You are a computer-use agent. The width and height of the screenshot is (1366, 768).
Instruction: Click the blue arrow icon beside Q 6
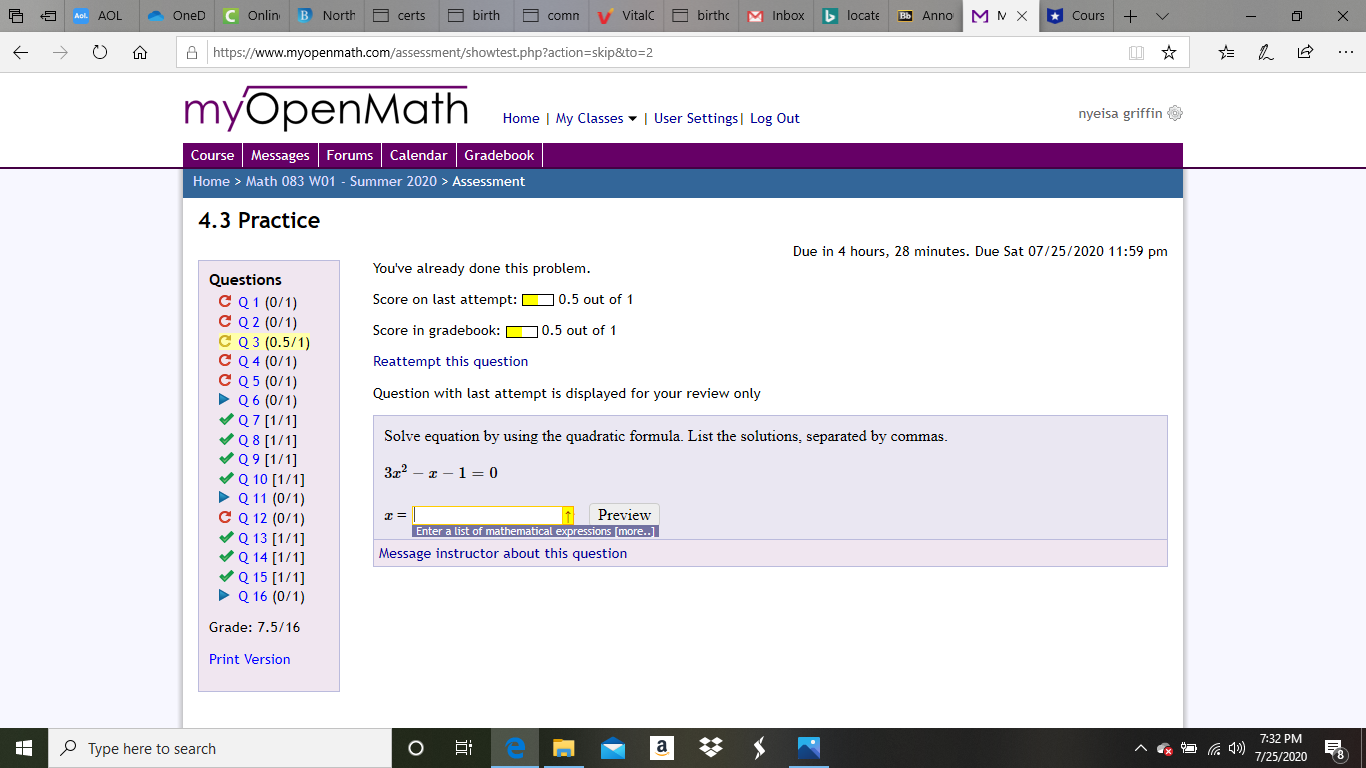coord(224,400)
